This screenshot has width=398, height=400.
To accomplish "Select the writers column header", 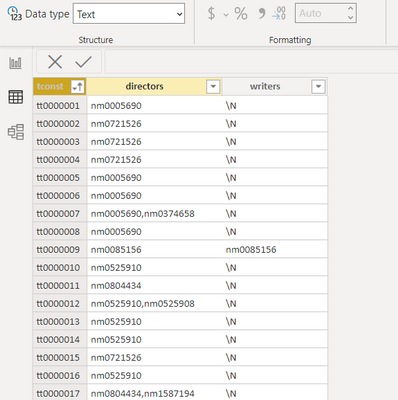I will click(275, 87).
